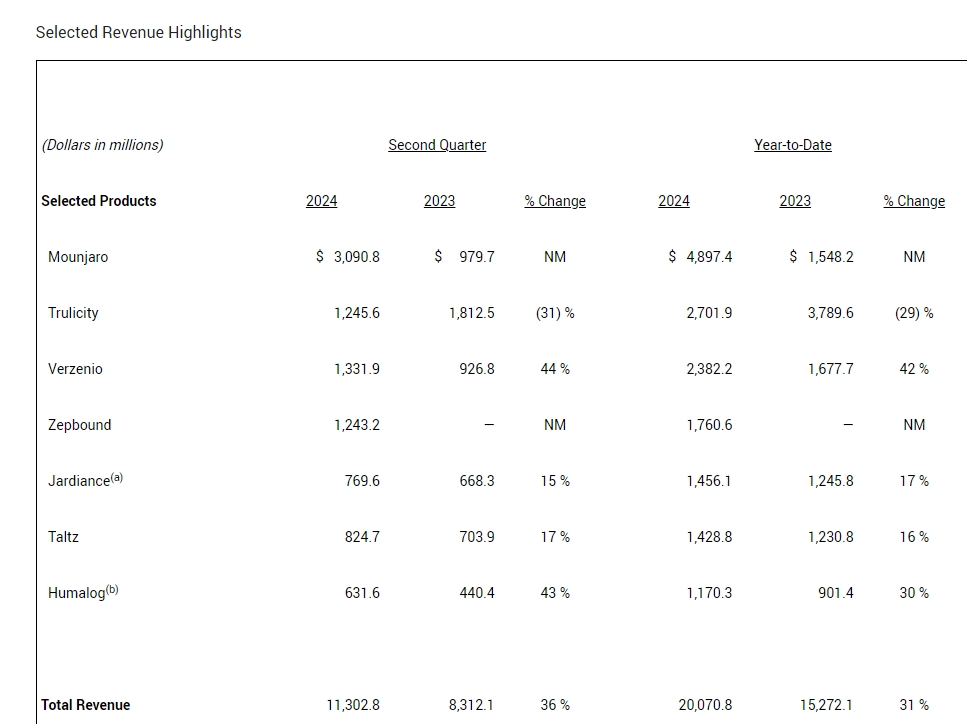Select Total Revenue value 15,272.1
967x724 pixels.
pos(826,705)
